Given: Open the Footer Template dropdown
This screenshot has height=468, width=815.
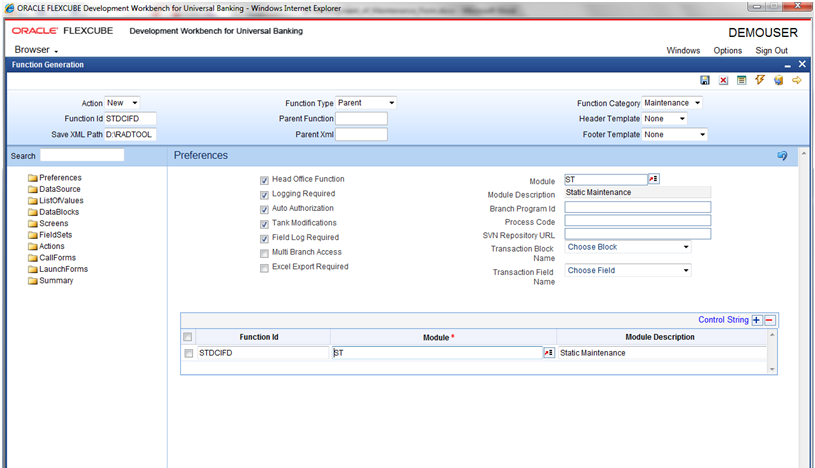Looking at the screenshot, I should pyautogui.click(x=675, y=134).
